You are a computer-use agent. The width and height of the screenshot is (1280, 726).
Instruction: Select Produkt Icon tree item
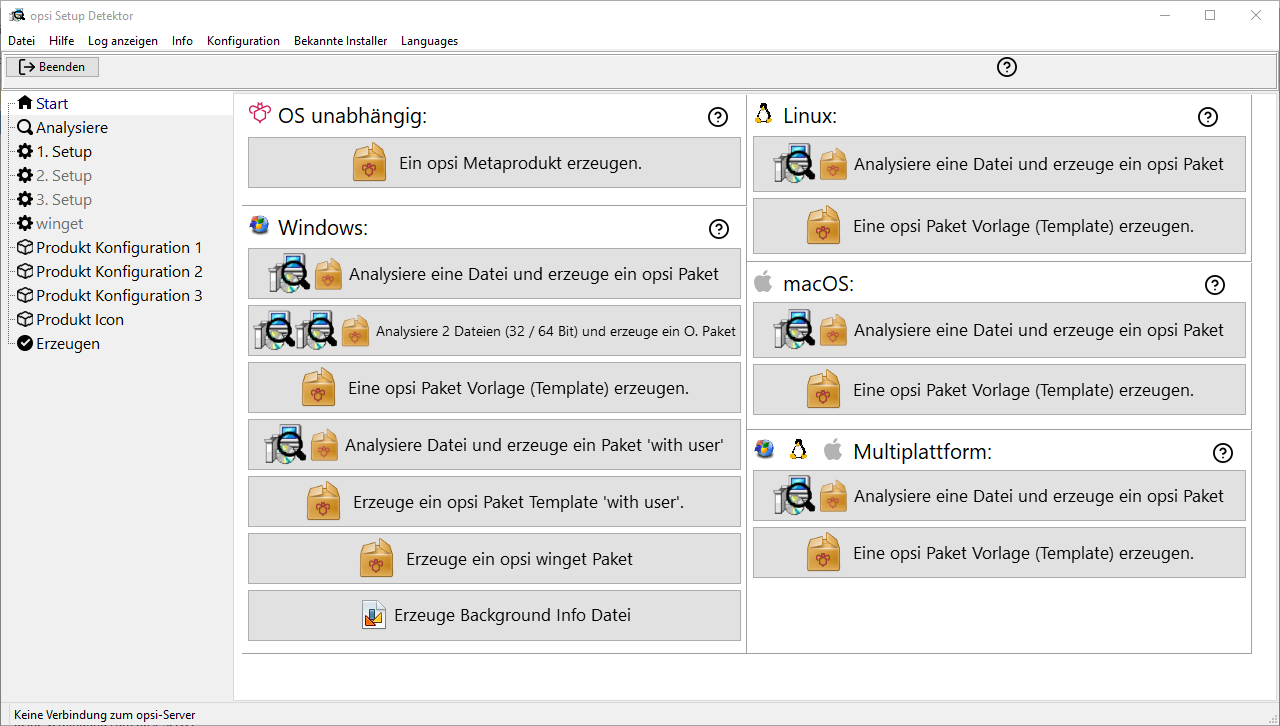coord(80,319)
